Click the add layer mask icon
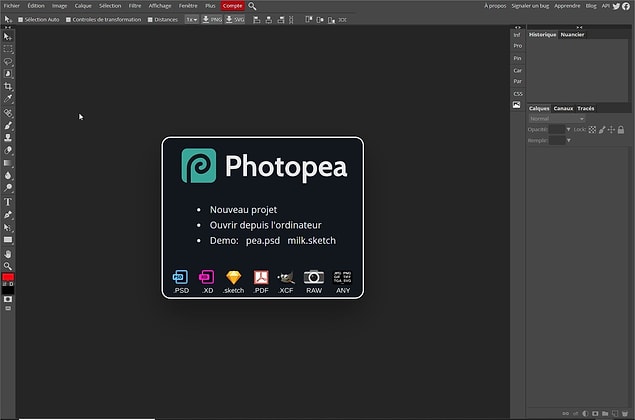Screen dimensions: 635x420 coord(595,414)
